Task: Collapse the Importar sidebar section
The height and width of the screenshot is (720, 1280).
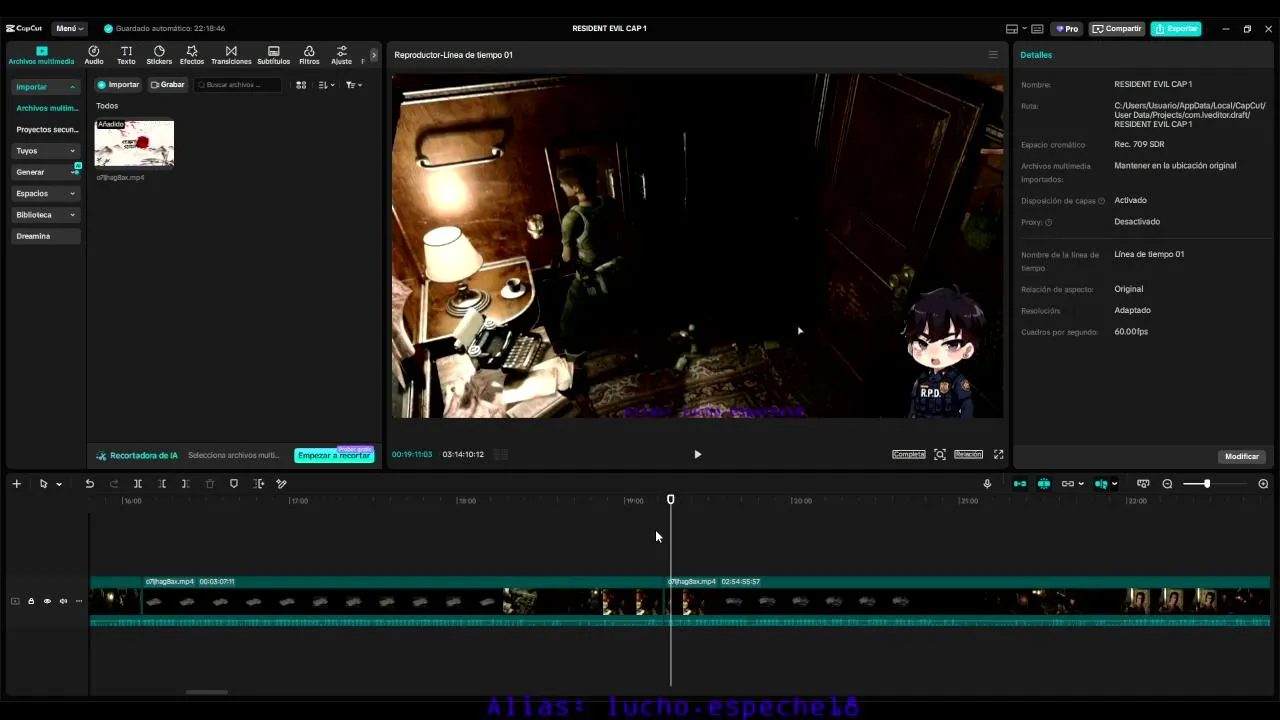Action: [46, 87]
